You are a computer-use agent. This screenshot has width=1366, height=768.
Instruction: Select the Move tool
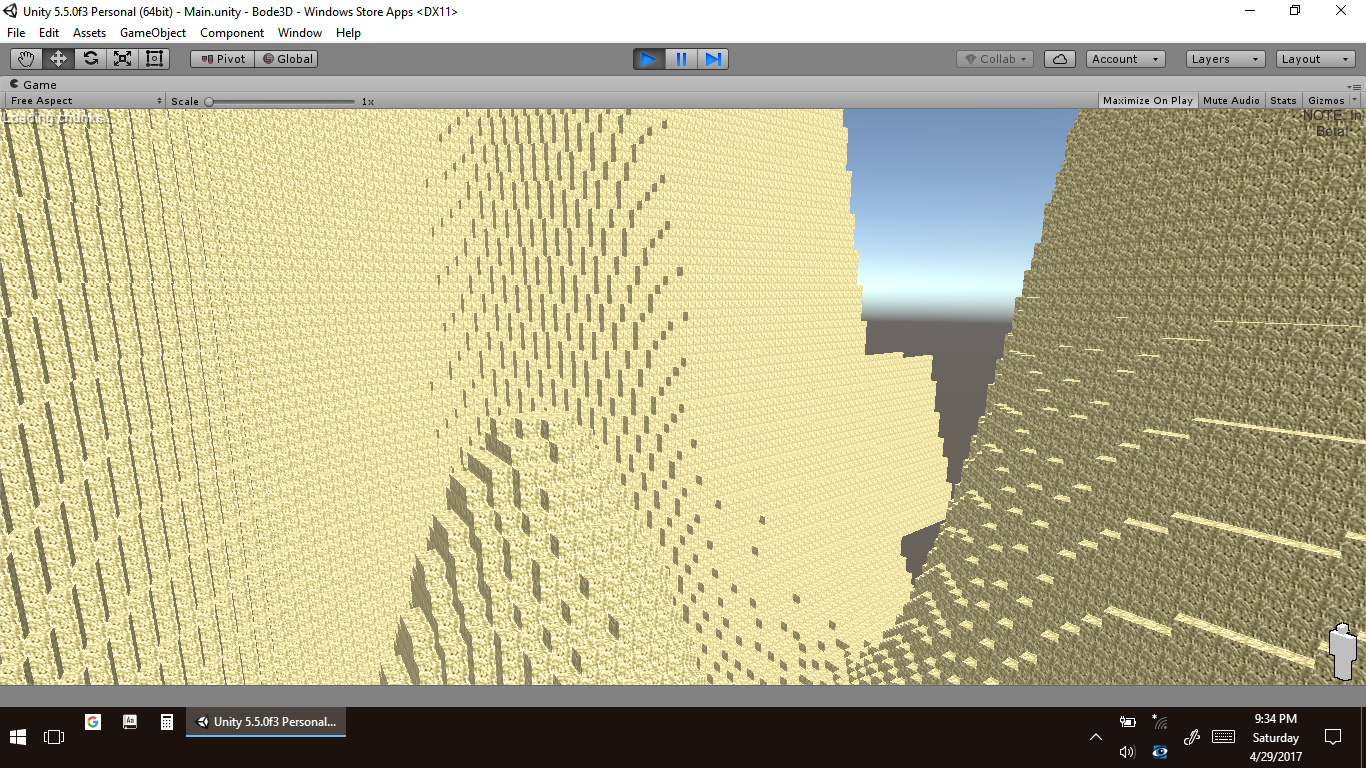coord(58,59)
